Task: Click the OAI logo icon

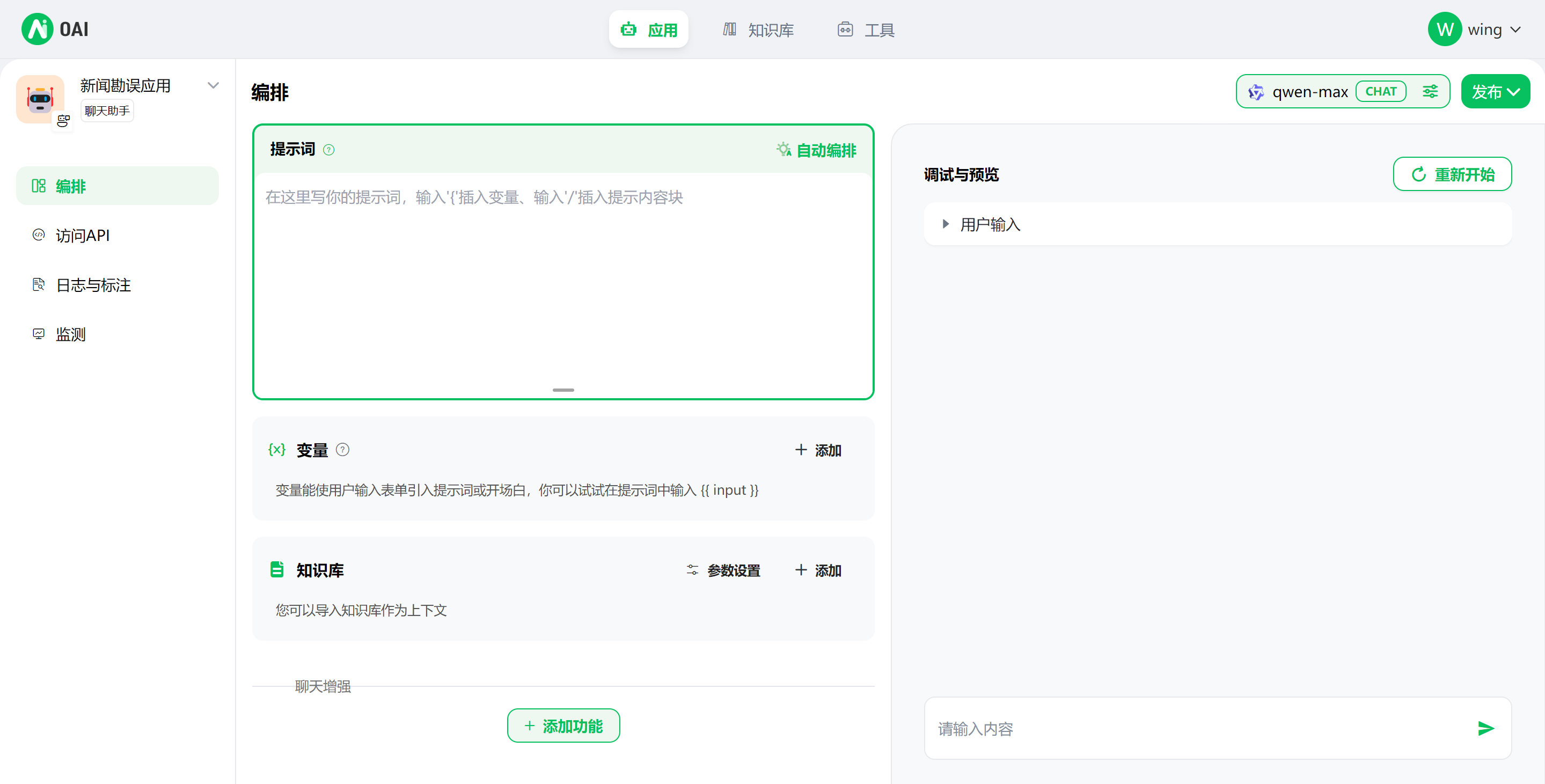Action: coord(37,29)
